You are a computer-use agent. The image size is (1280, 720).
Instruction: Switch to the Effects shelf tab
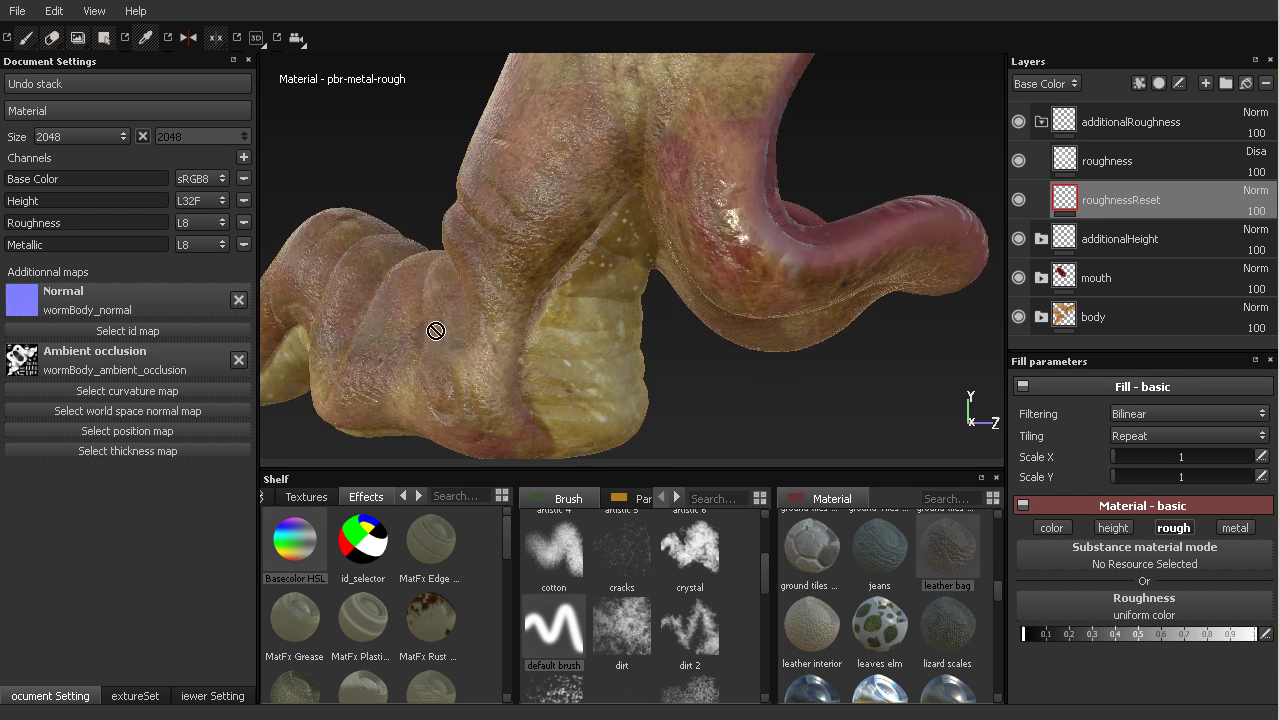[366, 497]
